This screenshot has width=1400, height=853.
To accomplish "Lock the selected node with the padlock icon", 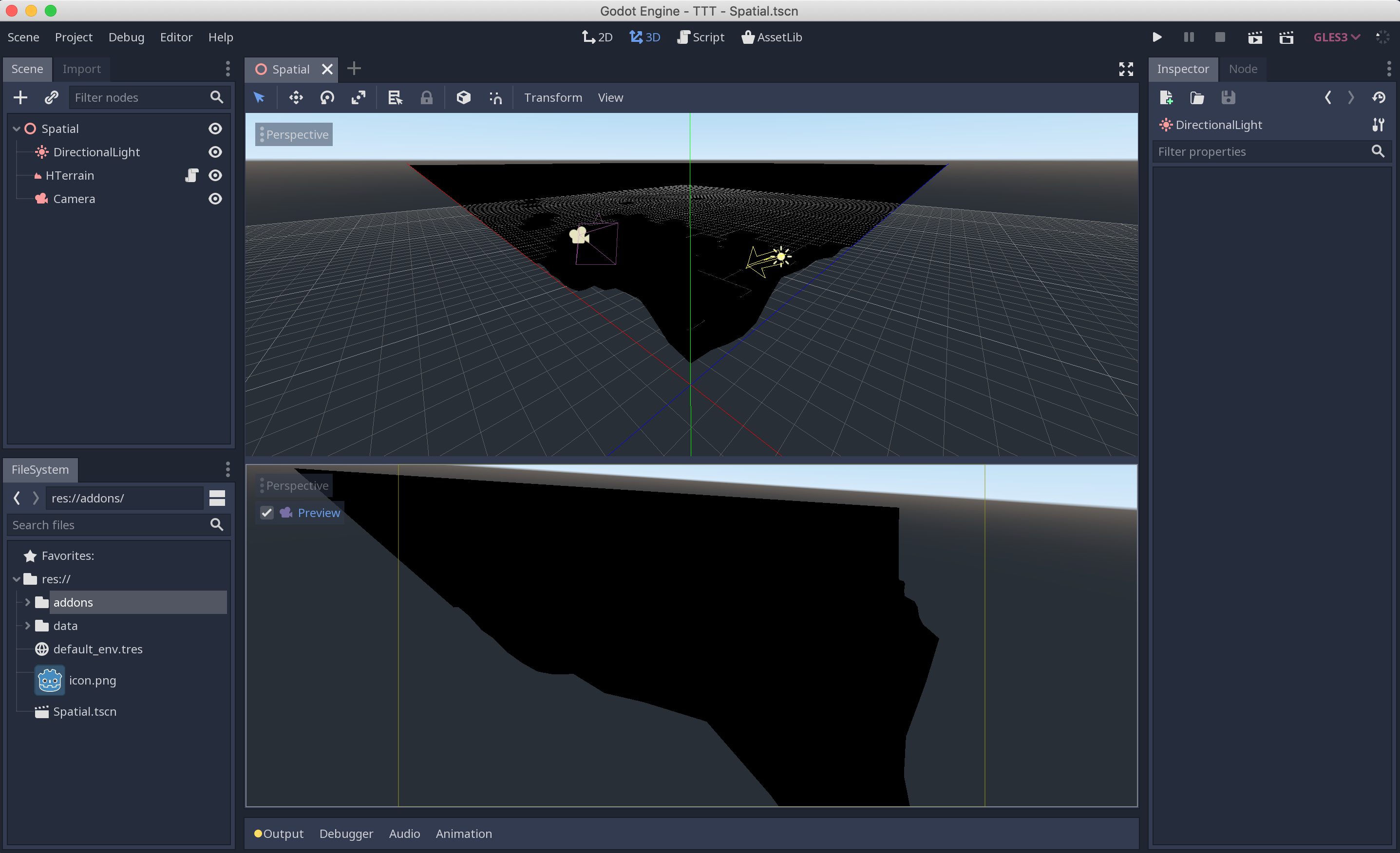I will [427, 97].
